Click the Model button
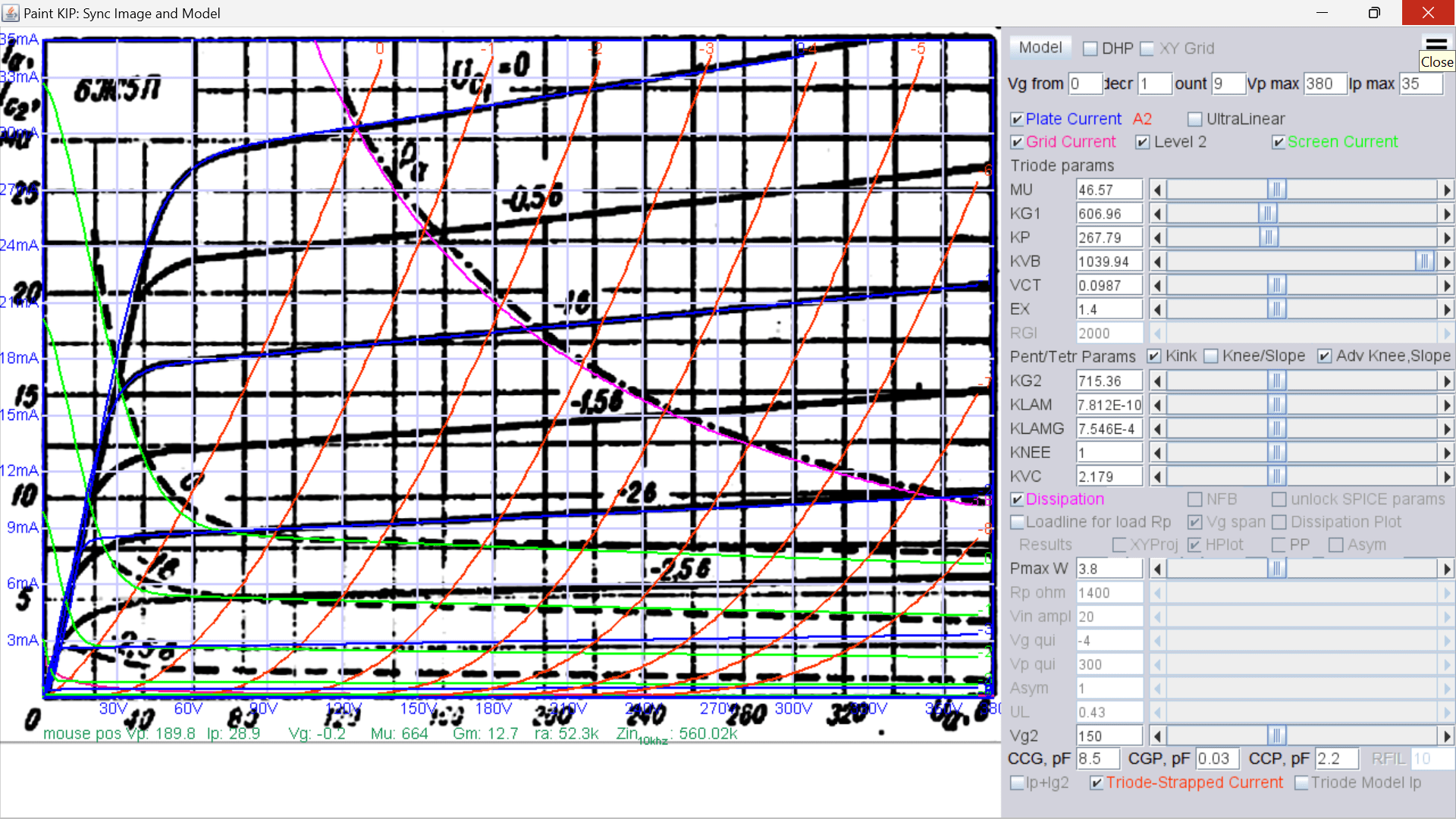 (1040, 48)
